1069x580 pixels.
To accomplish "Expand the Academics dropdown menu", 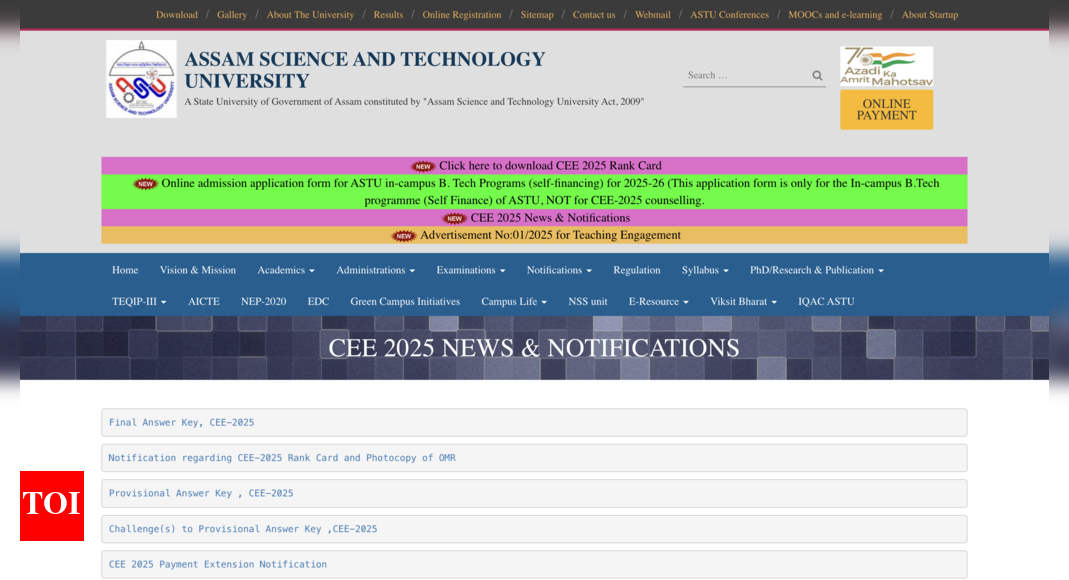I will 285,270.
